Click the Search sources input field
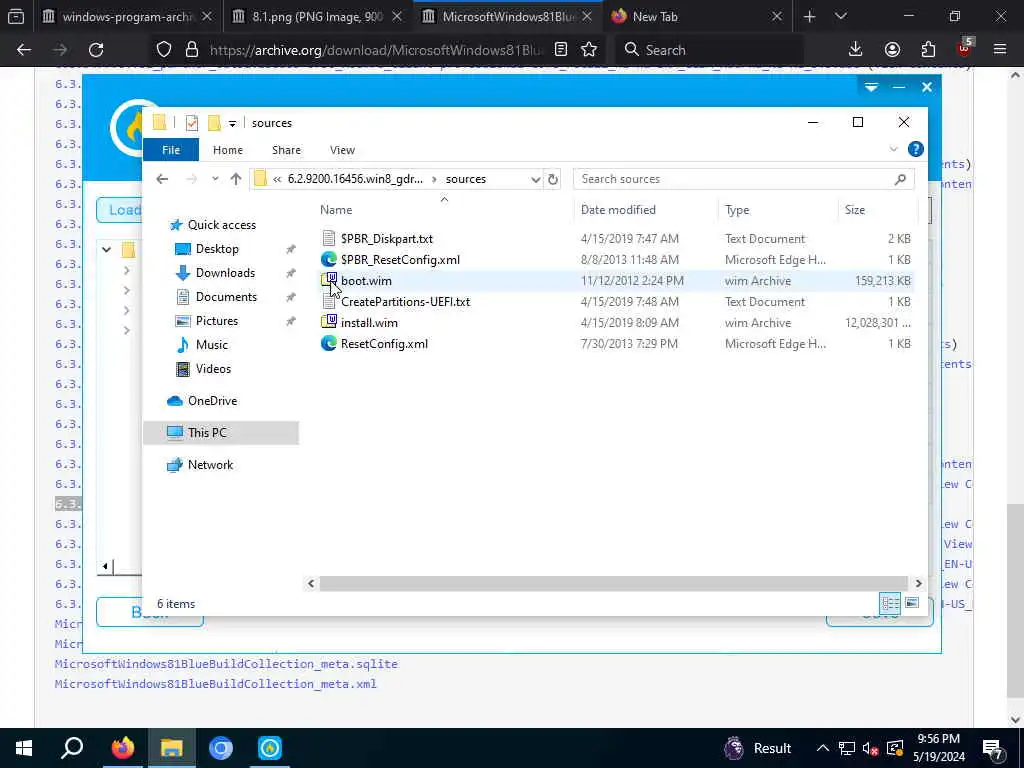The width and height of the screenshot is (1024, 768). (x=744, y=179)
